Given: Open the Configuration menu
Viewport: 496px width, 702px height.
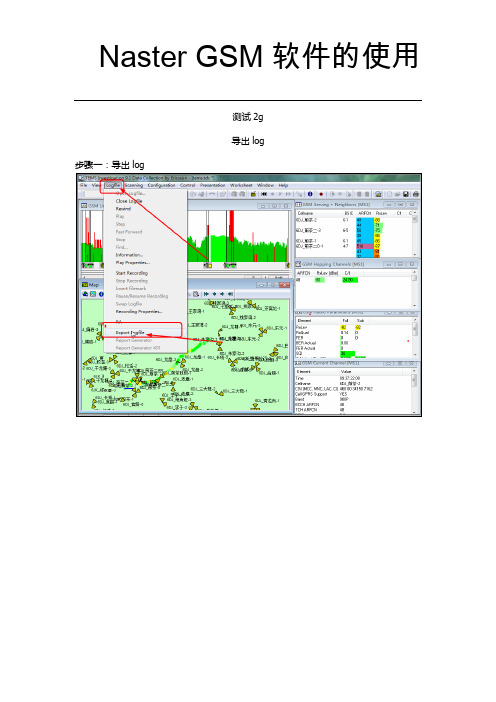Looking at the screenshot, I should (x=161, y=185).
